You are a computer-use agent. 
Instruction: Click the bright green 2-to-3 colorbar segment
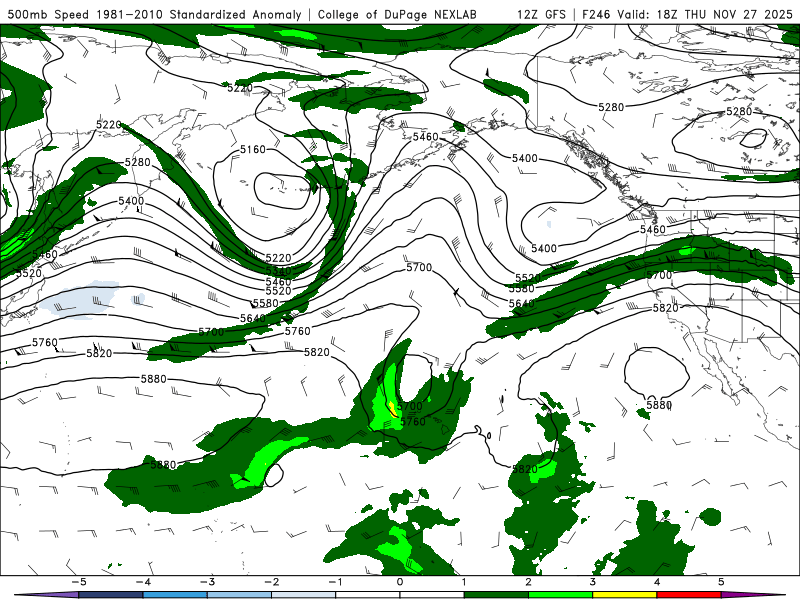coord(561,595)
